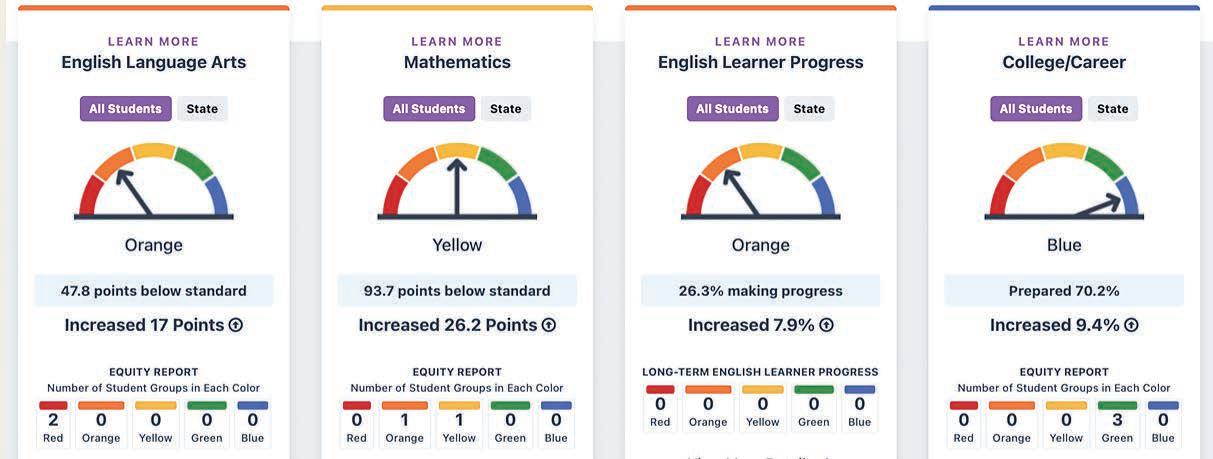Open Learn More above College/Career
The image size is (1213, 459).
click(x=1064, y=42)
